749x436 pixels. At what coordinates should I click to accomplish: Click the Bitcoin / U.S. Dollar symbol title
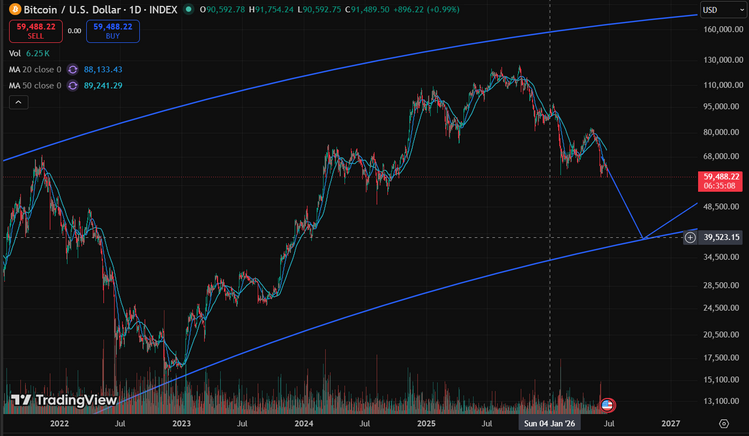(100, 10)
